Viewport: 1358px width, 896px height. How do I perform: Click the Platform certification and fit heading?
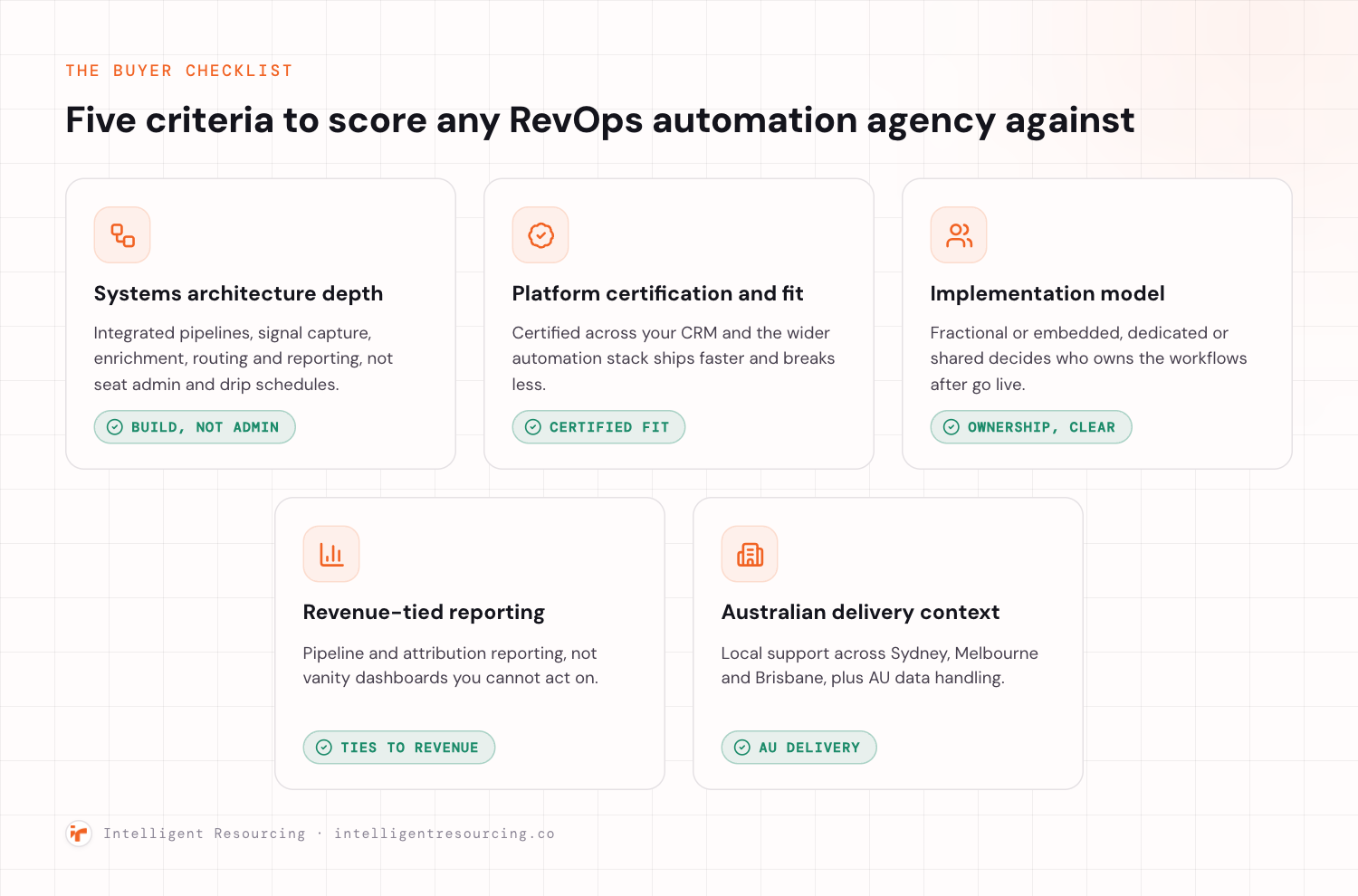click(x=657, y=293)
